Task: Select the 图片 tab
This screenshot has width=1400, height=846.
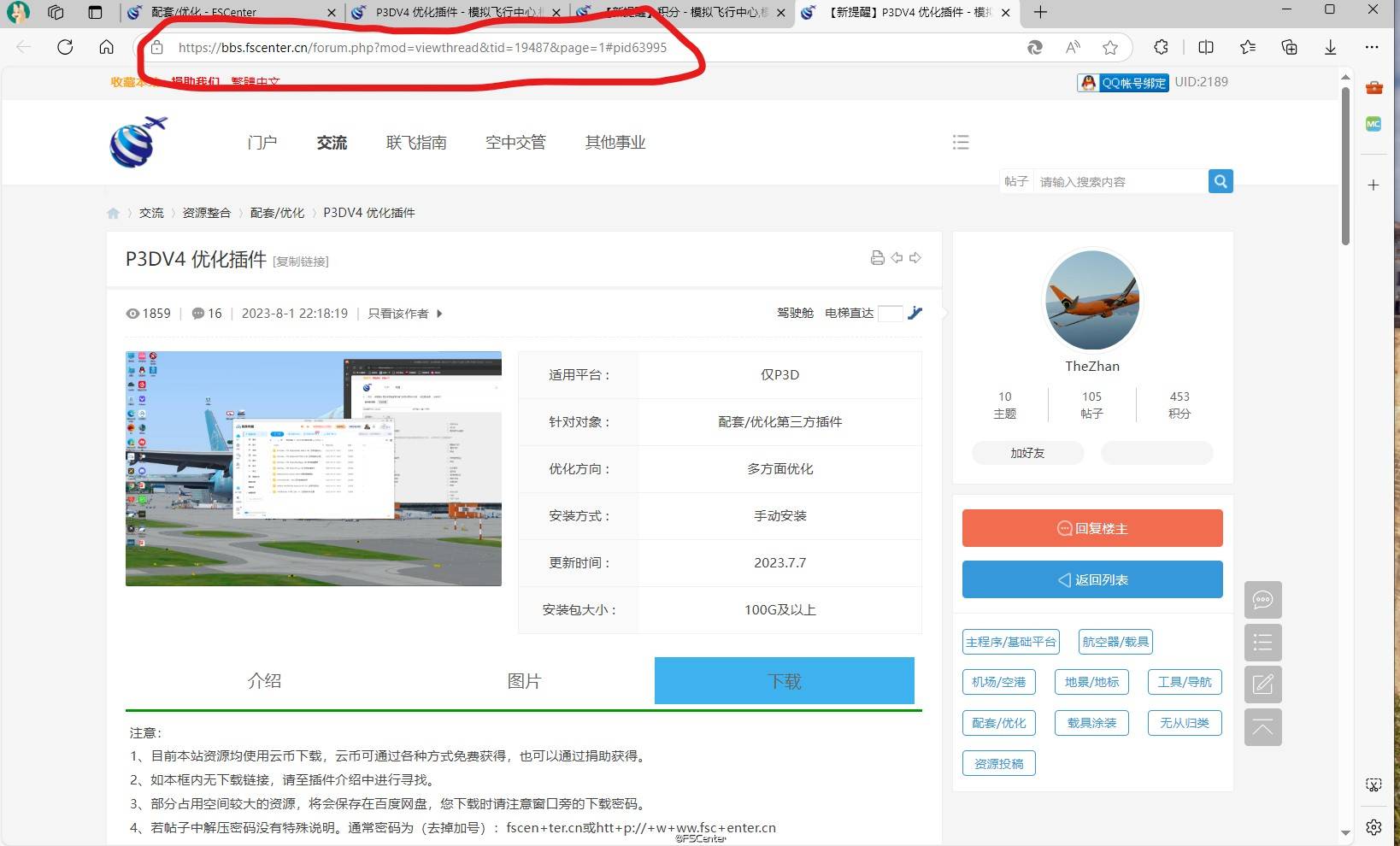Action: coord(524,681)
